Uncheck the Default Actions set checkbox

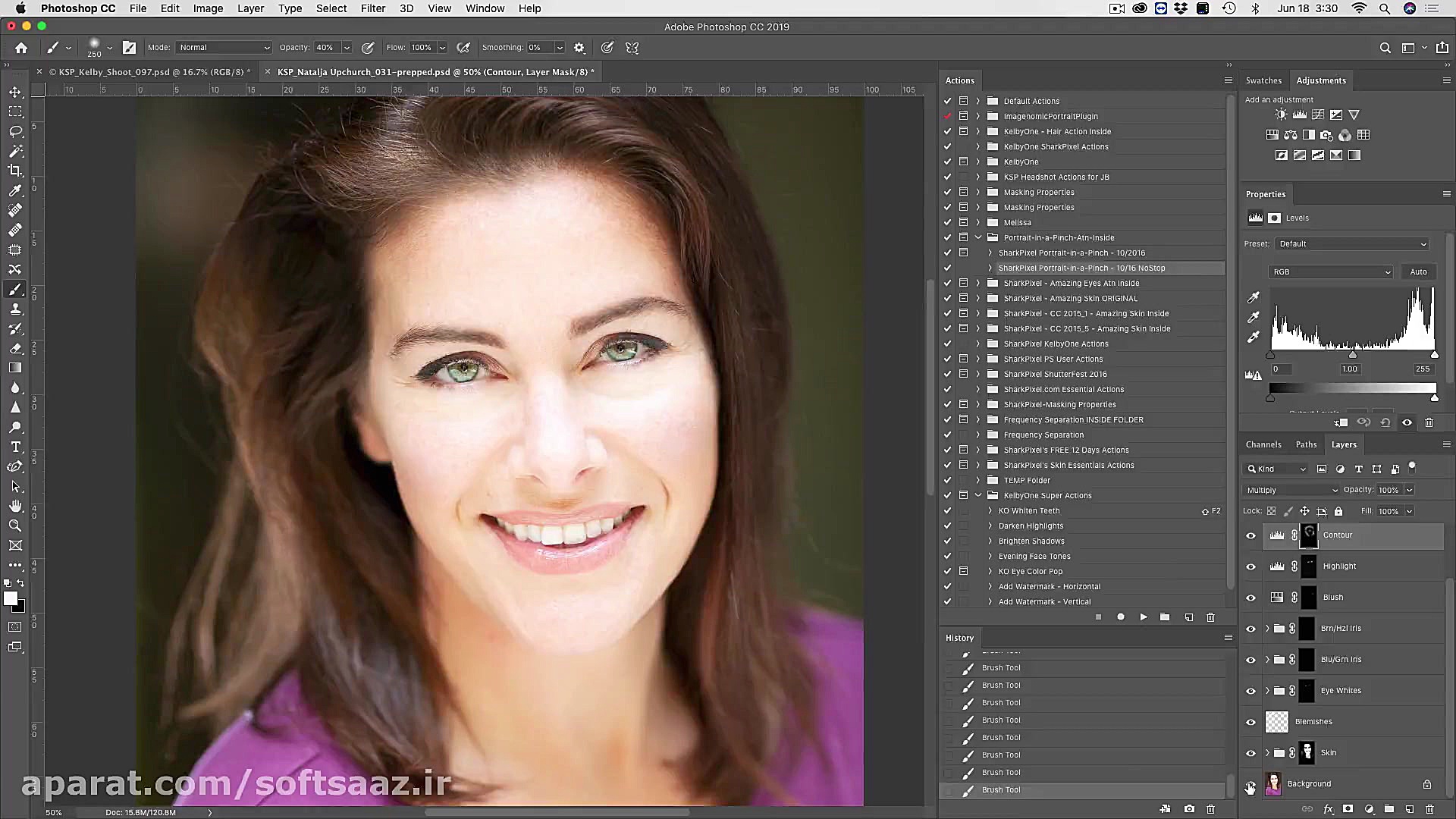(x=947, y=101)
